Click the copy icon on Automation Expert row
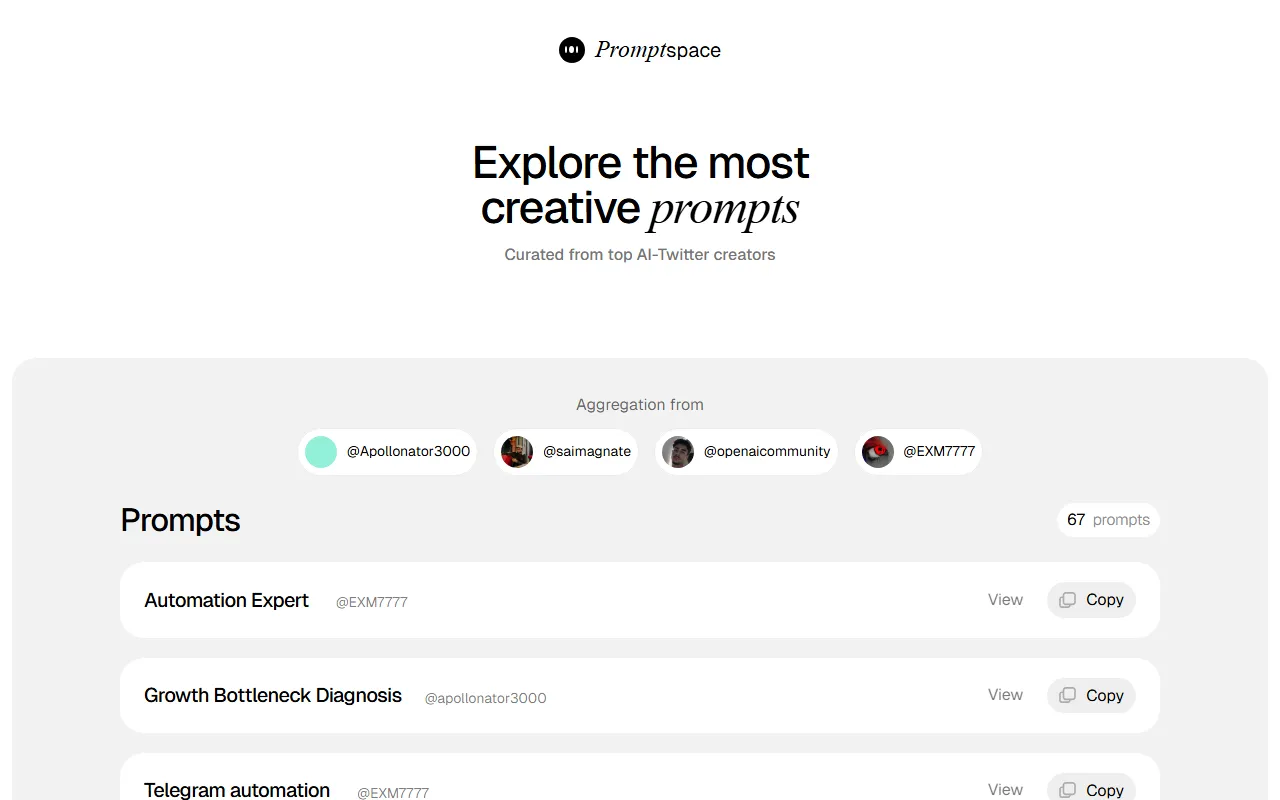 (1069, 600)
